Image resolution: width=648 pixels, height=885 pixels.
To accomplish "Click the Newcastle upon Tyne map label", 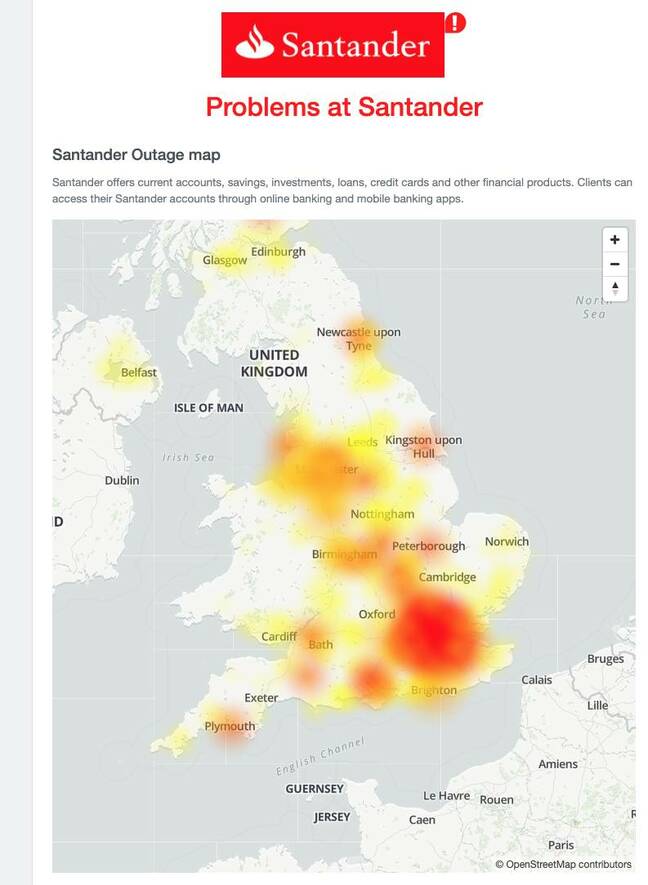I will tap(358, 339).
